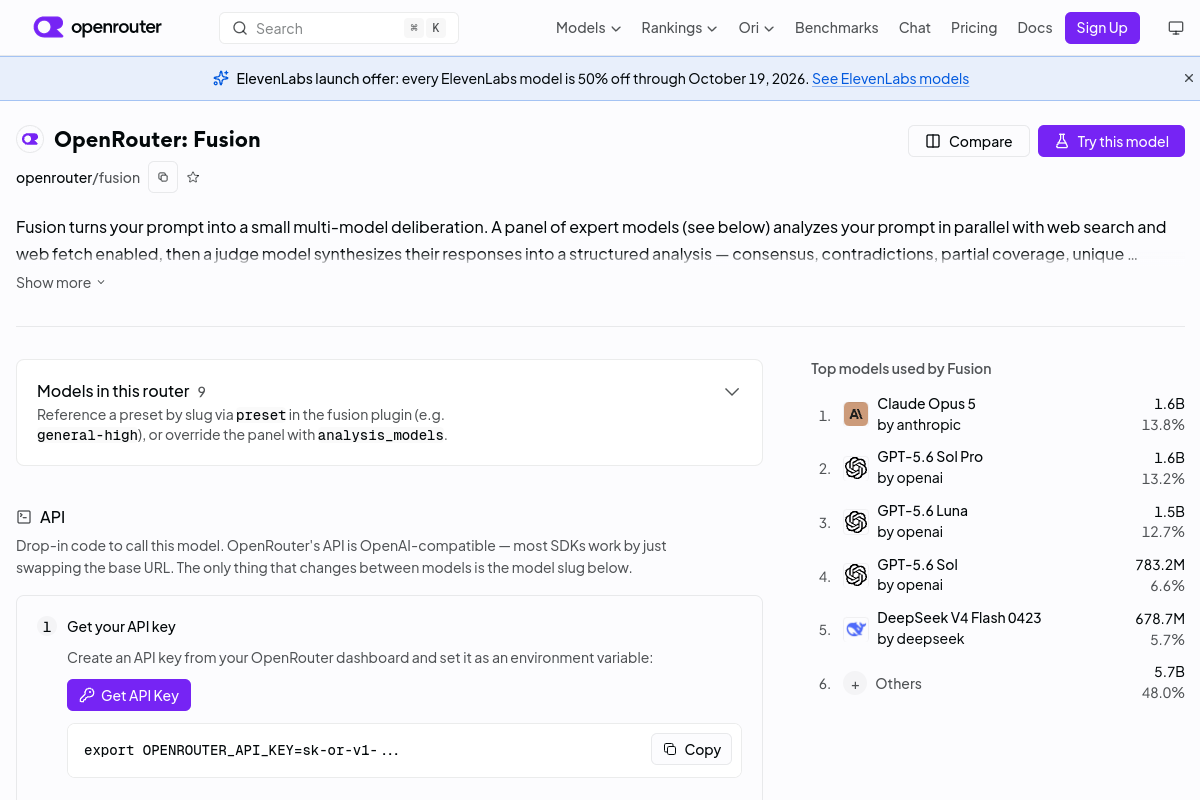This screenshot has height=800, width=1200.
Task: Expand description with Show more
Action: tap(60, 283)
